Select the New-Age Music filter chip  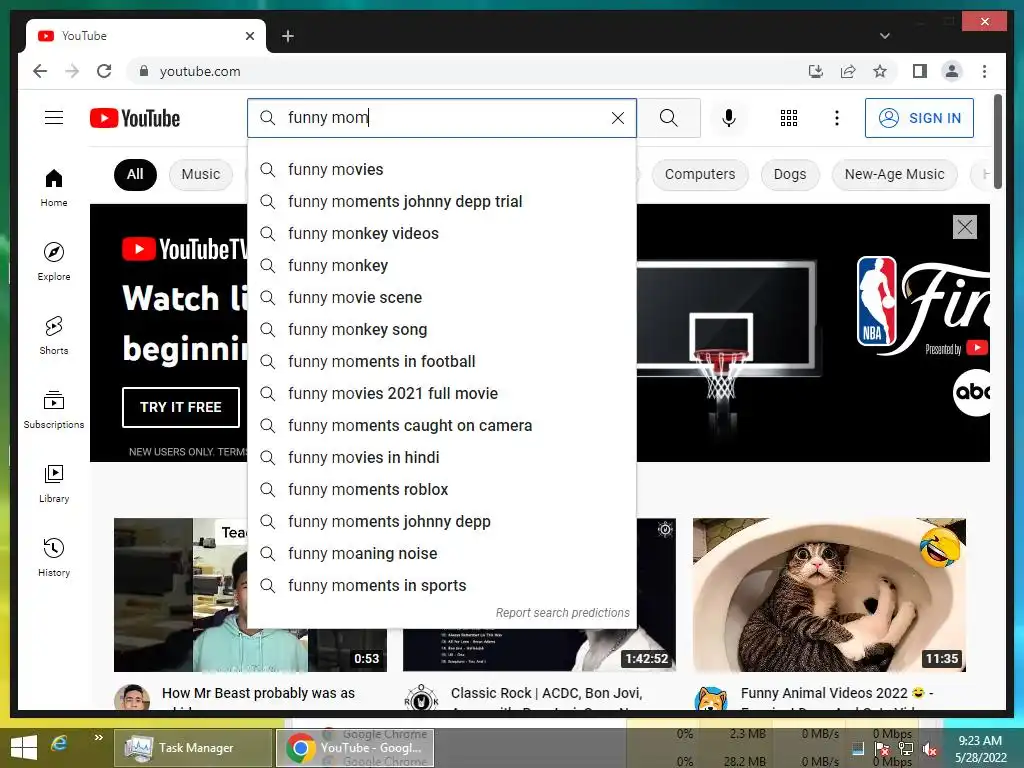(x=894, y=174)
